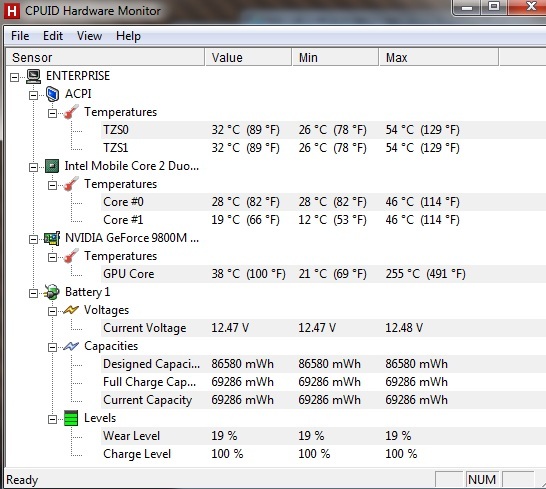The width and height of the screenshot is (546, 489).
Task: Click the thermometer icon under Intel Core 2 Duo
Action: 71,184
